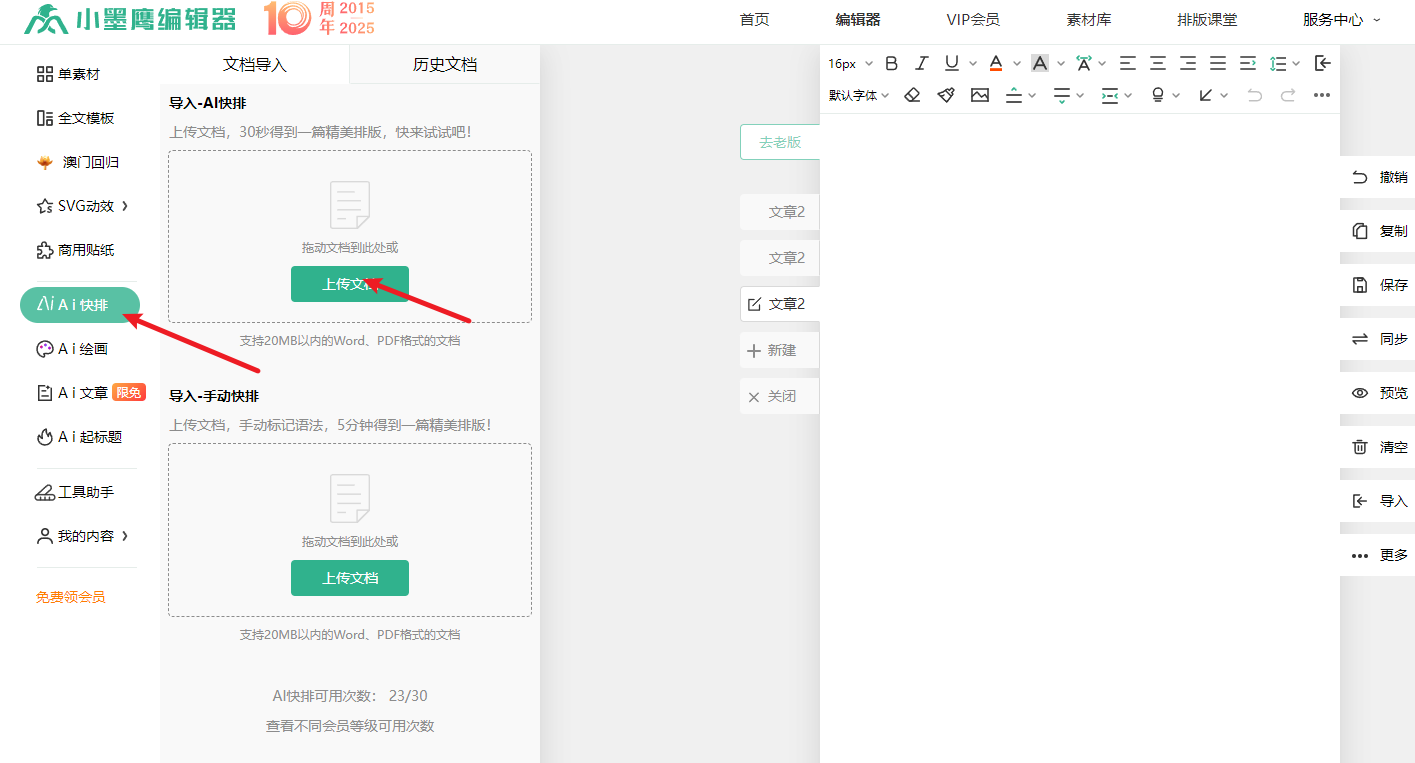
Task: Toggle italic text formatting
Action: 922,63
